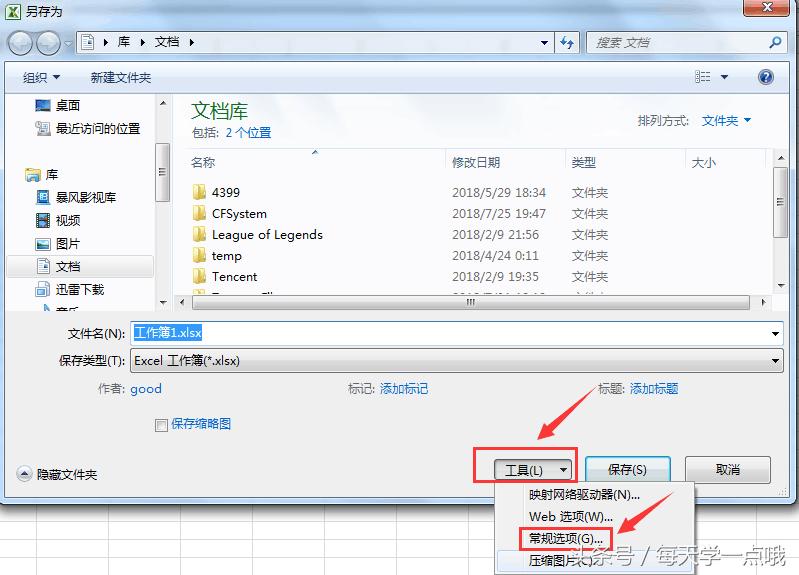This screenshot has height=575, width=799.
Task: Expand the address bar history dropdown
Action: click(x=544, y=42)
